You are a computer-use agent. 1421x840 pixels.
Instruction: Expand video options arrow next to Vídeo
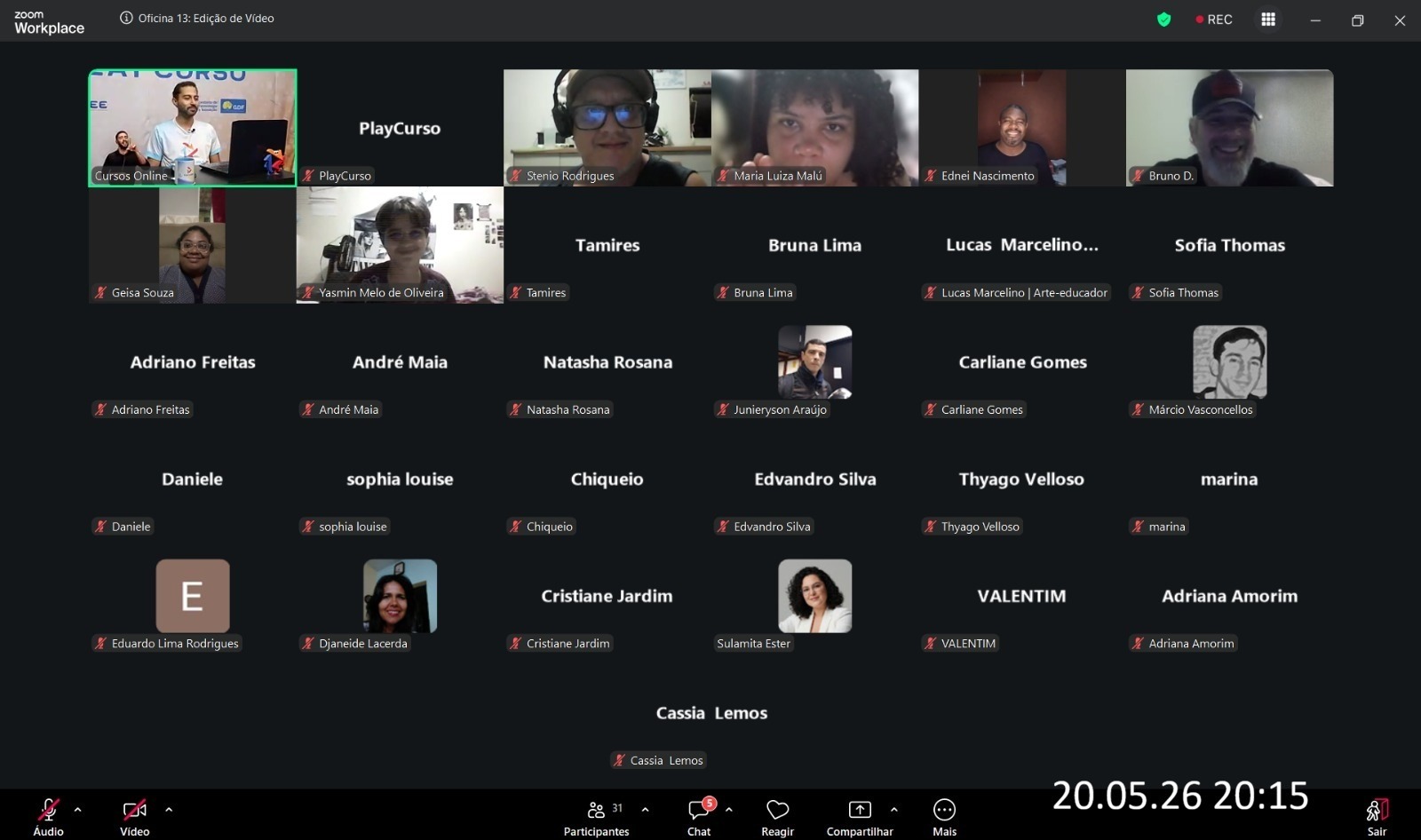pos(169,810)
